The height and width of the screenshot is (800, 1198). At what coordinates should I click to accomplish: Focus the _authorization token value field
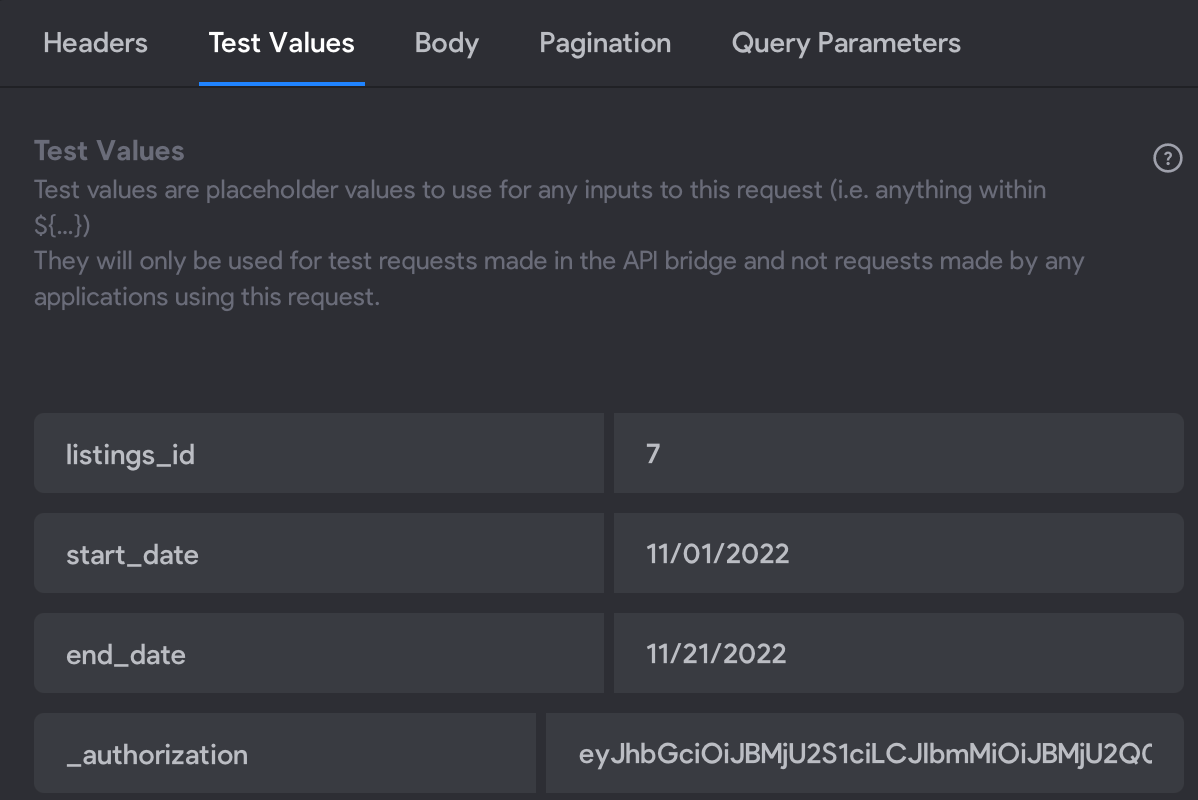[x=865, y=753]
